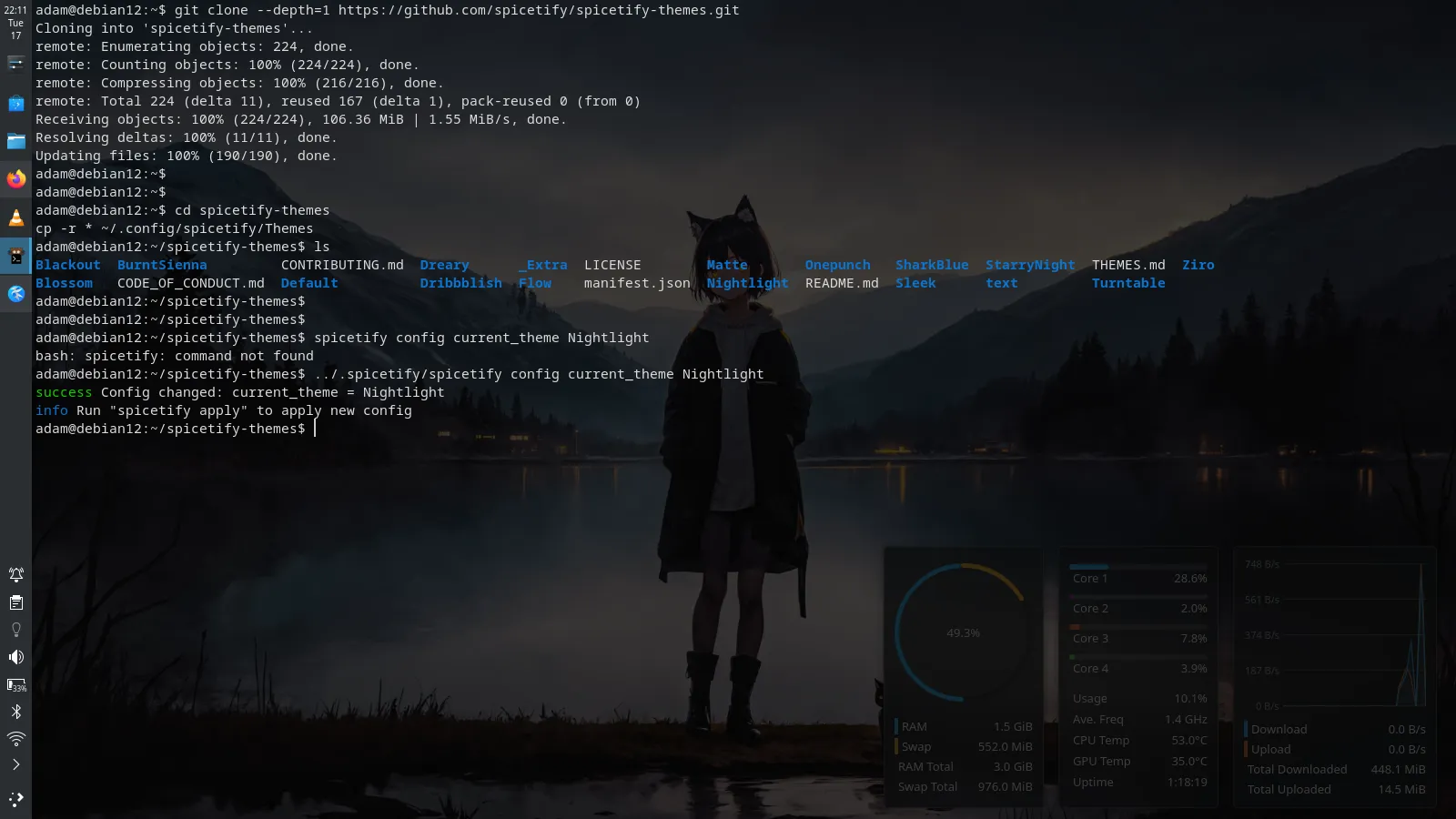Open VLC media player cone icon
This screenshot has width=1456, height=819.
pyautogui.click(x=15, y=217)
